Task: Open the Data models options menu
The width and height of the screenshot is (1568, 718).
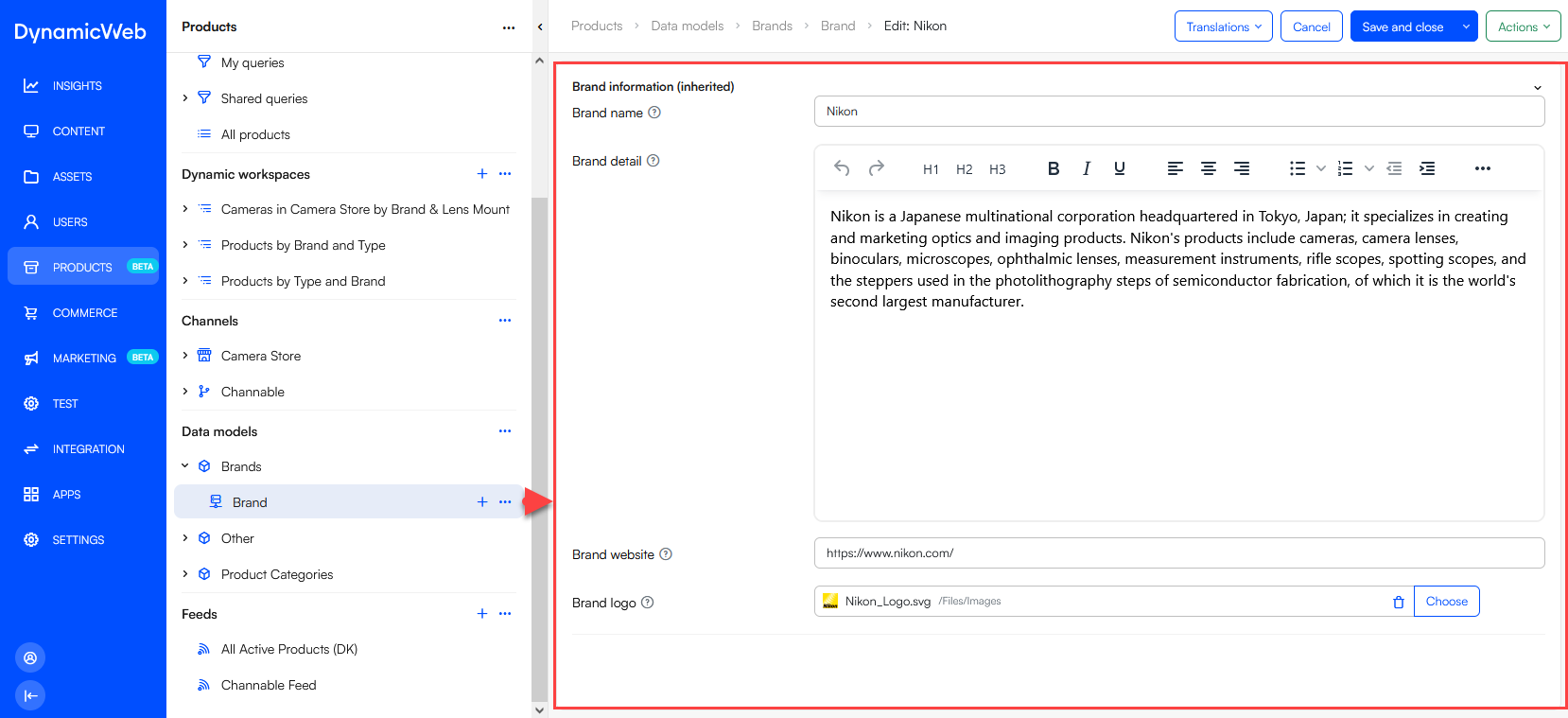Action: (505, 431)
